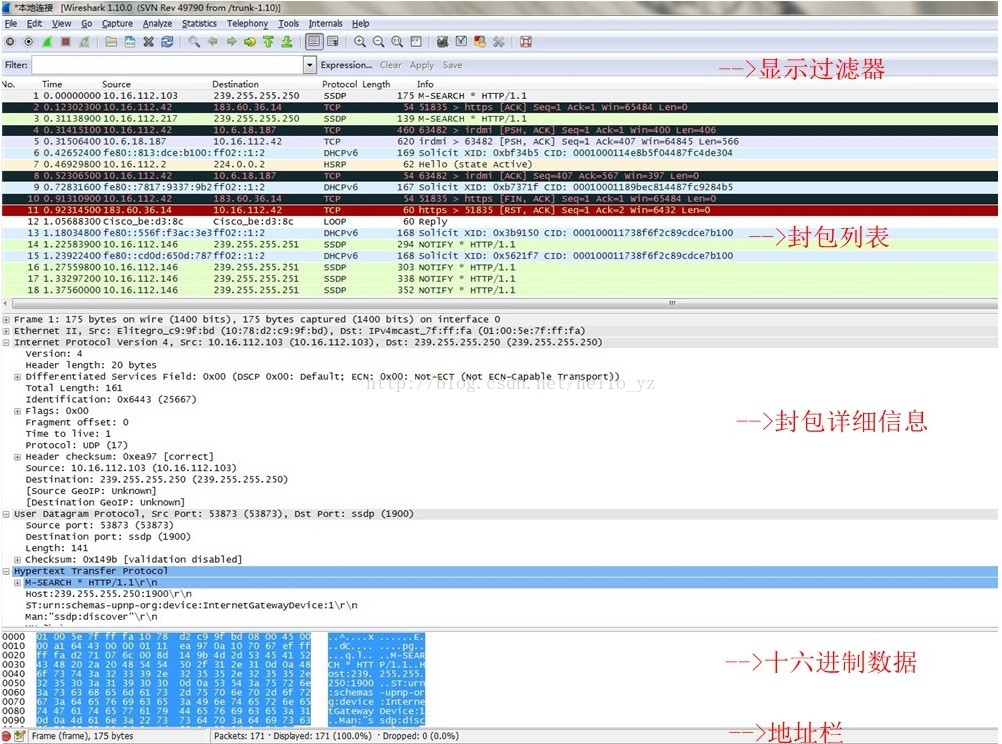Click hex offset row 0030 bytes
Screen dimensions: 1002x744
coord(173,665)
